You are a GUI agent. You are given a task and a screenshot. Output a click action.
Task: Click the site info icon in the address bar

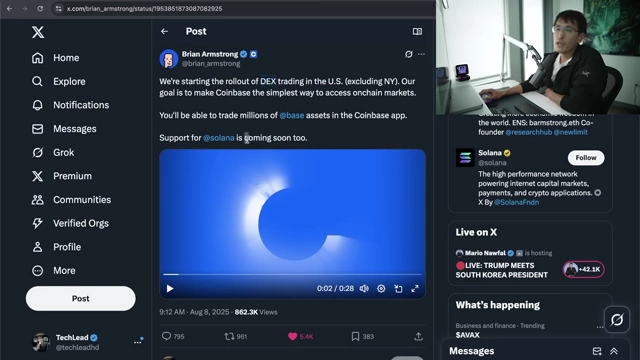(x=58, y=9)
